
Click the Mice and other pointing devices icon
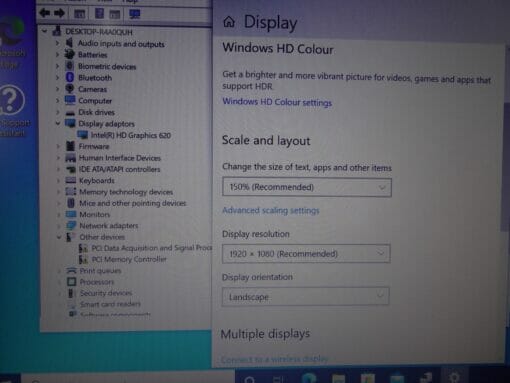point(71,203)
